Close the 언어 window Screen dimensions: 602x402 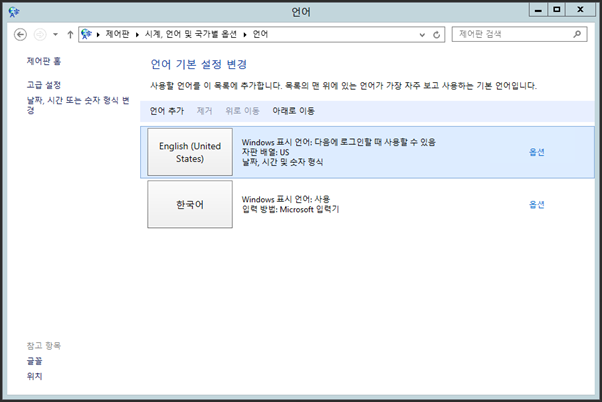580,10
